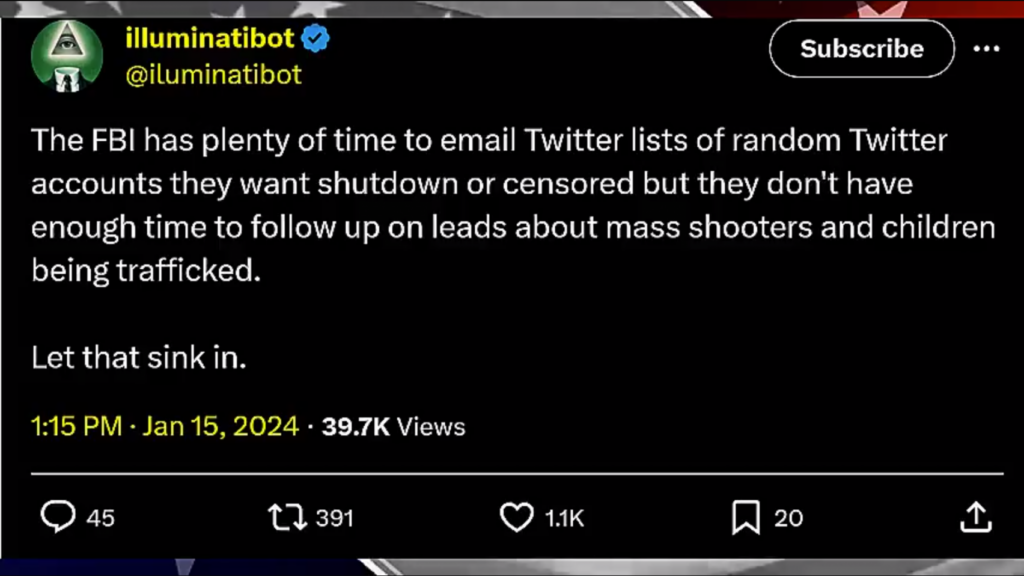This screenshot has height=576, width=1024.
Task: Click the 20 bookmarks count
Action: tap(789, 517)
